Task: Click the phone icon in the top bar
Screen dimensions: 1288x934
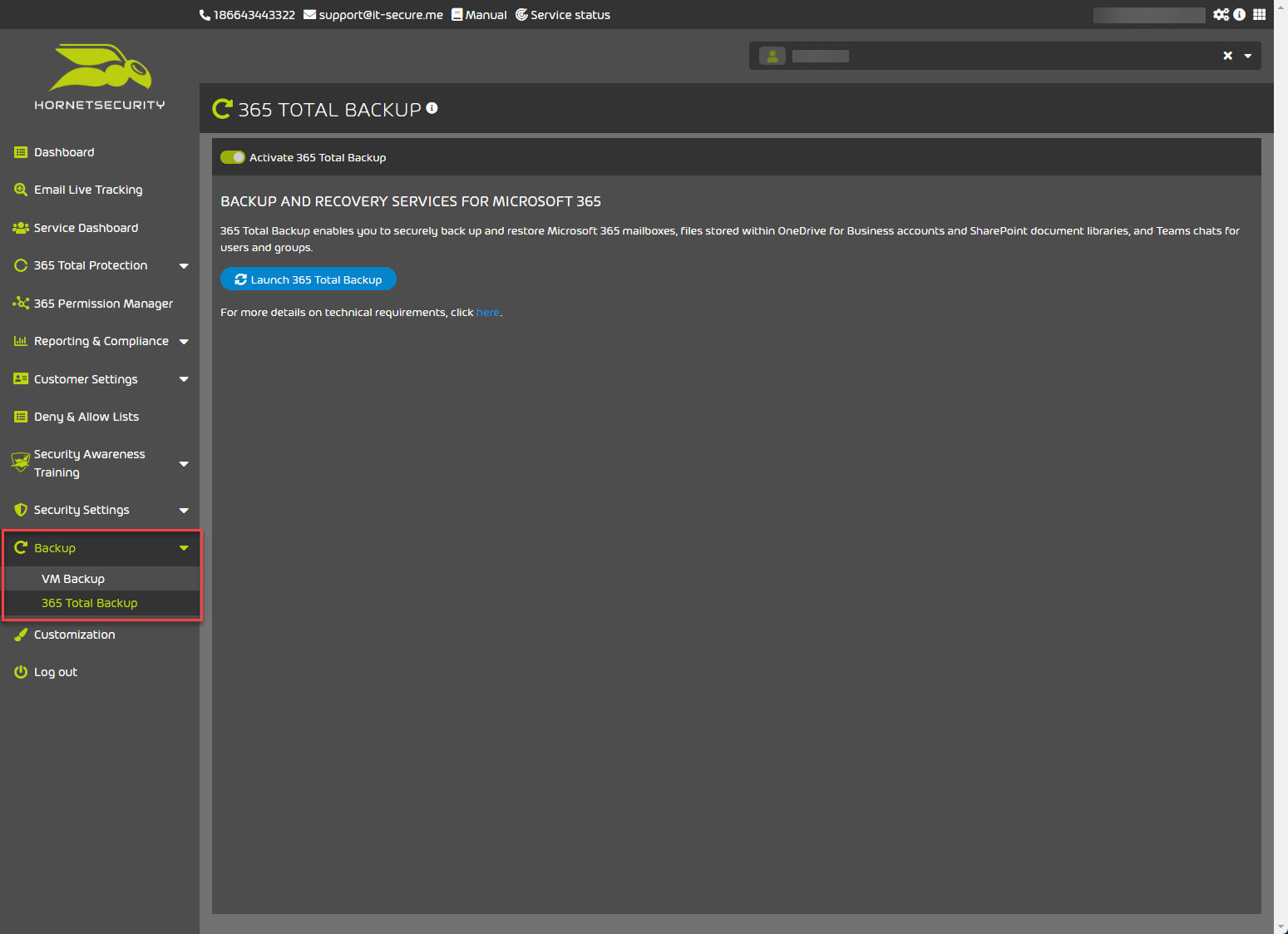Action: [x=205, y=15]
